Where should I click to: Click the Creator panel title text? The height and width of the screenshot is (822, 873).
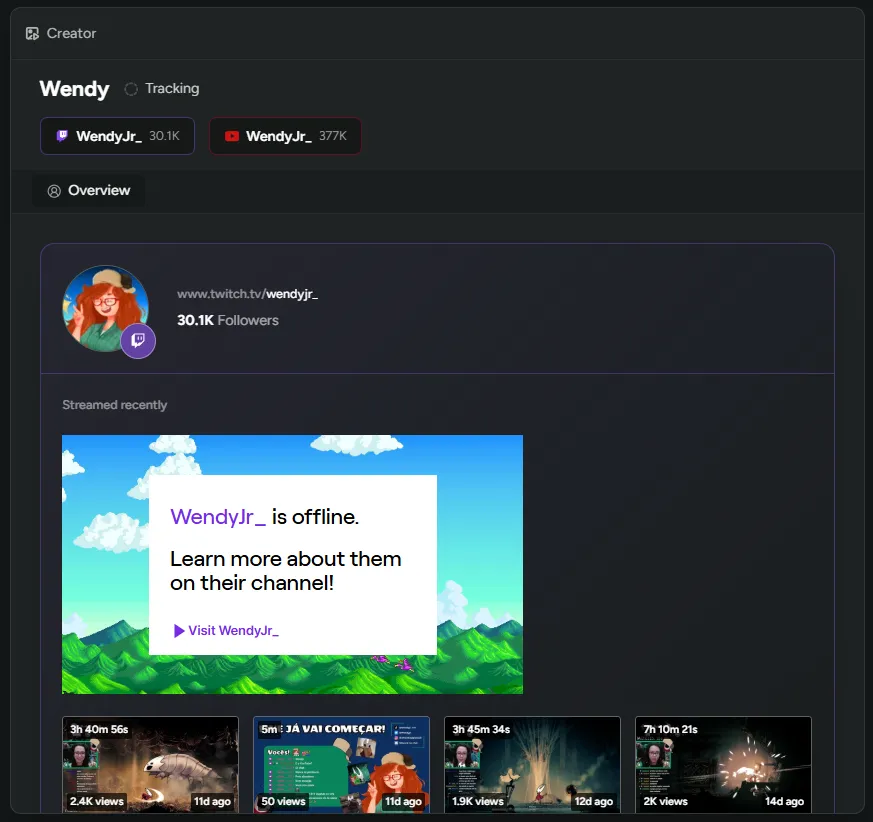click(72, 33)
